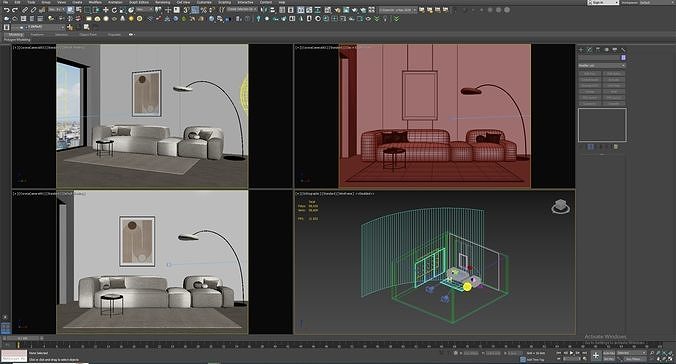Open the Hierarchy tab of the command panel
676x364 pixels.
tap(598, 50)
